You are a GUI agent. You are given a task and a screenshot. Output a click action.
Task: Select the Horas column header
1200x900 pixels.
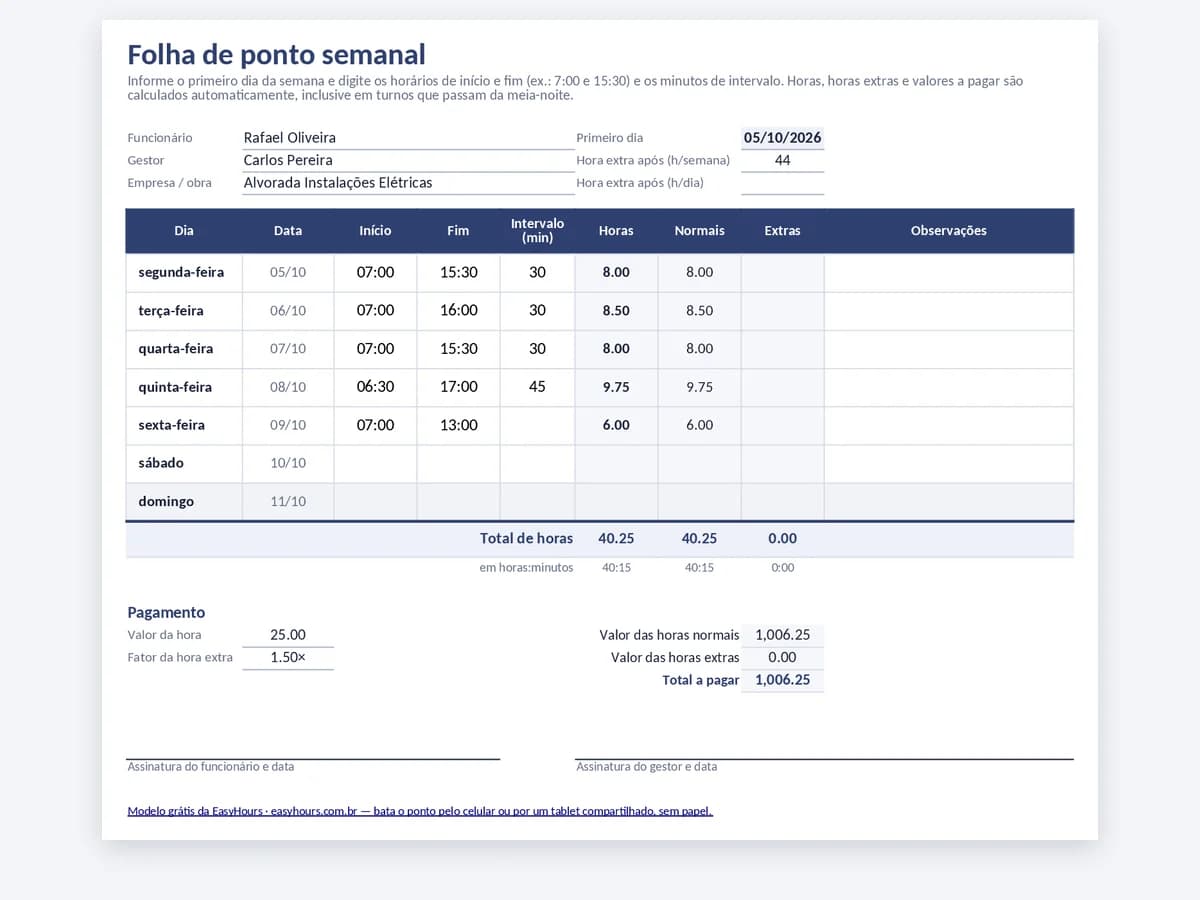(x=616, y=231)
